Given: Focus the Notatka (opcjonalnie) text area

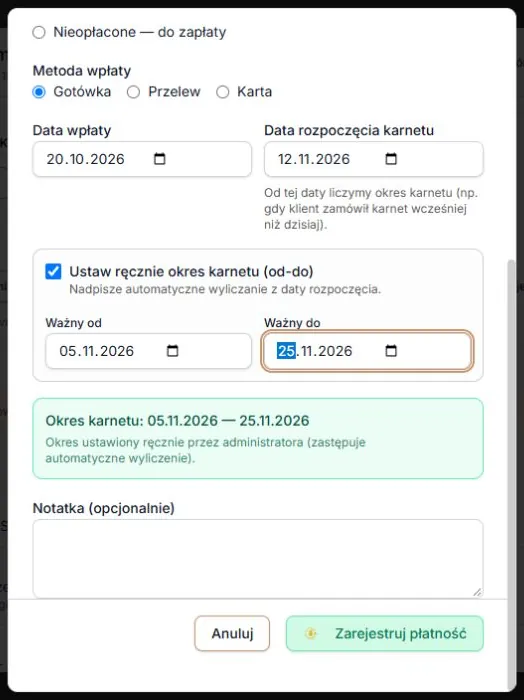Looking at the screenshot, I should pyautogui.click(x=258, y=558).
